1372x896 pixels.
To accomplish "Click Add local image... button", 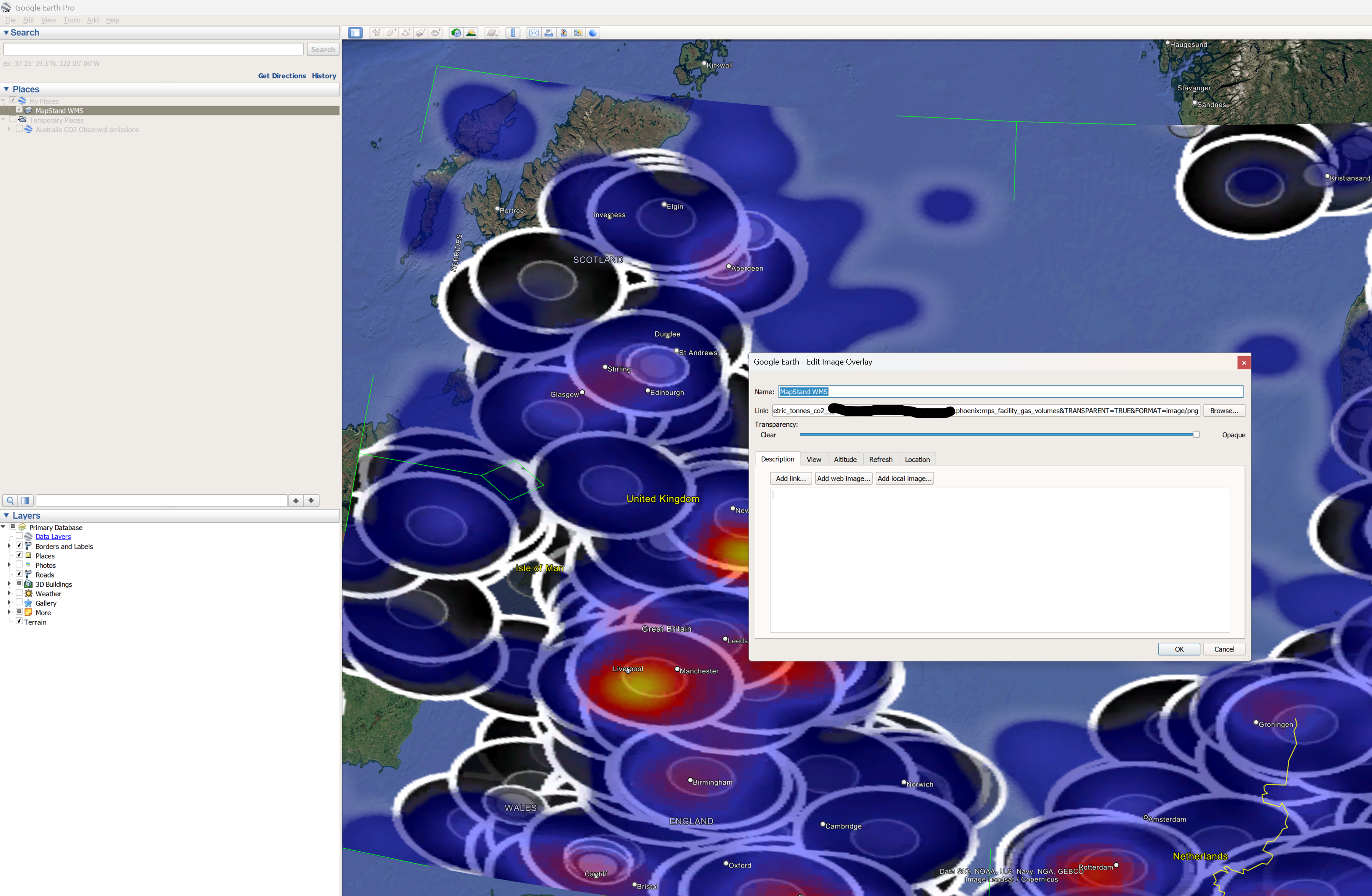I will point(905,478).
